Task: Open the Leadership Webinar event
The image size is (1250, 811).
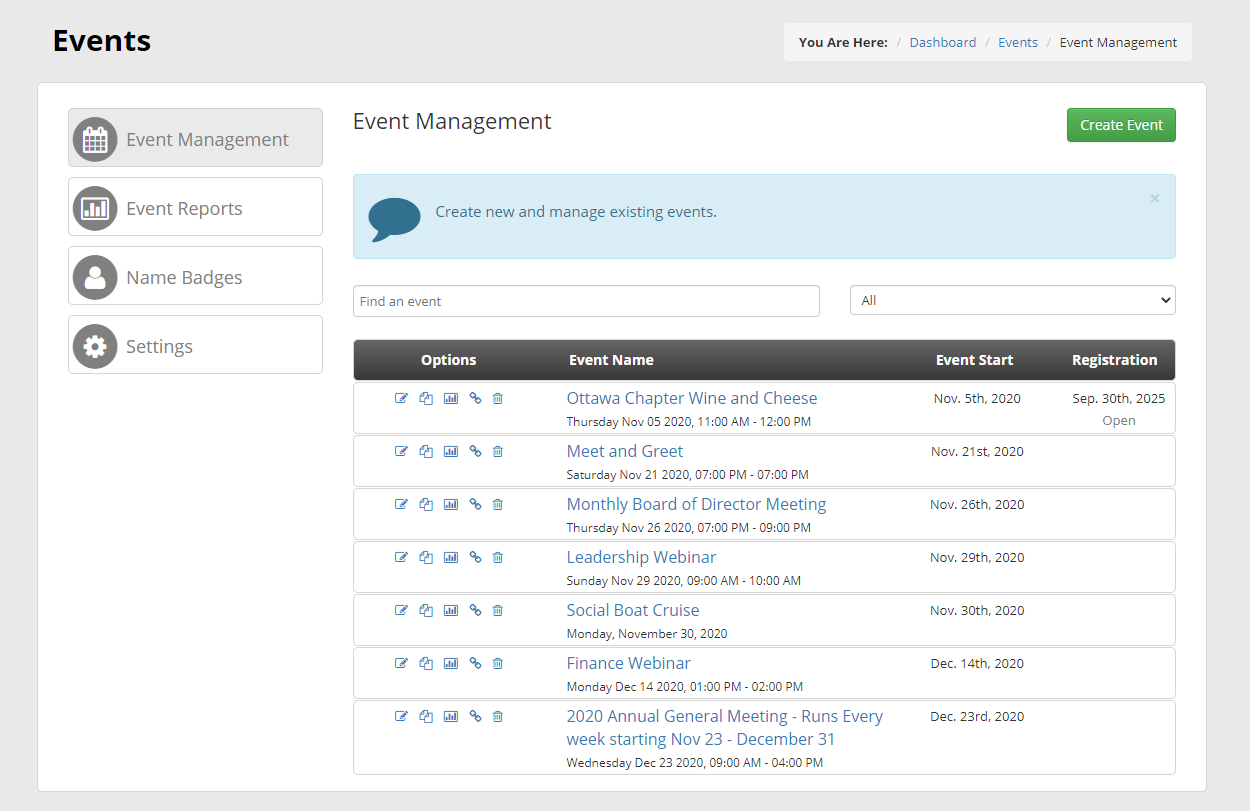Action: pos(641,557)
